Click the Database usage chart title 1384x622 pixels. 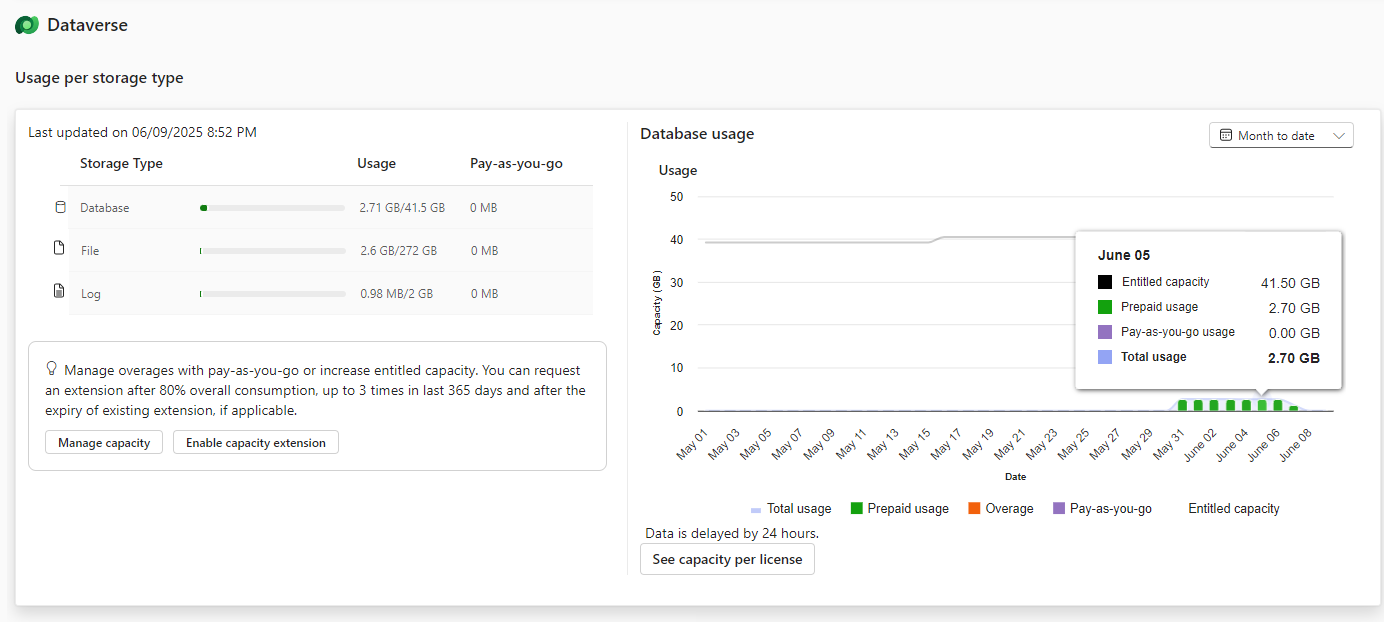click(697, 133)
